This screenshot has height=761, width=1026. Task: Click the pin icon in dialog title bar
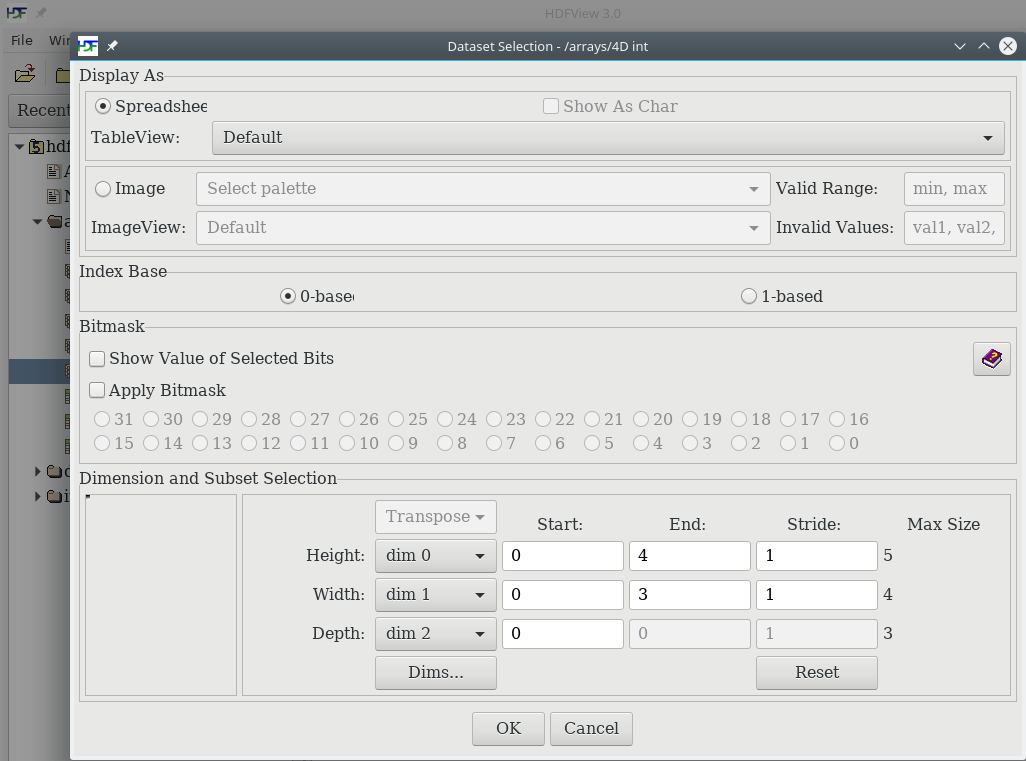pyautogui.click(x=113, y=46)
